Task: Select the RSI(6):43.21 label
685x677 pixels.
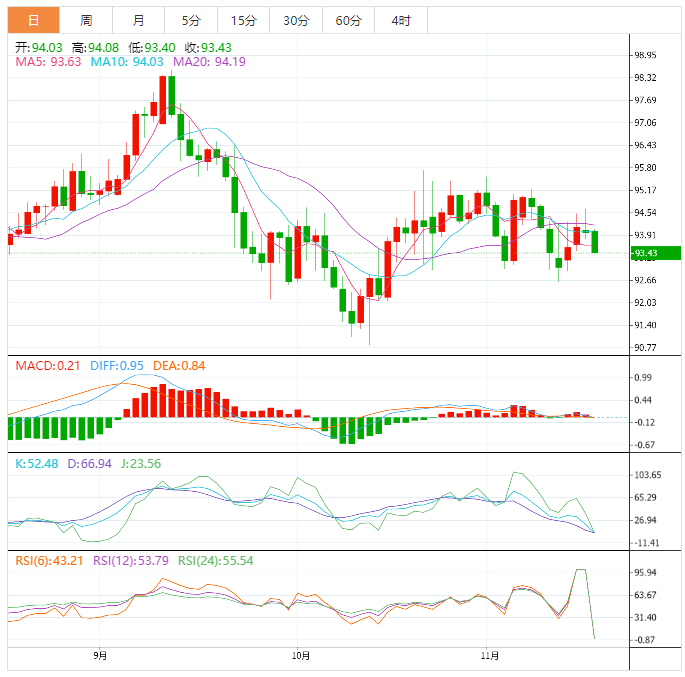Action: coord(51,560)
